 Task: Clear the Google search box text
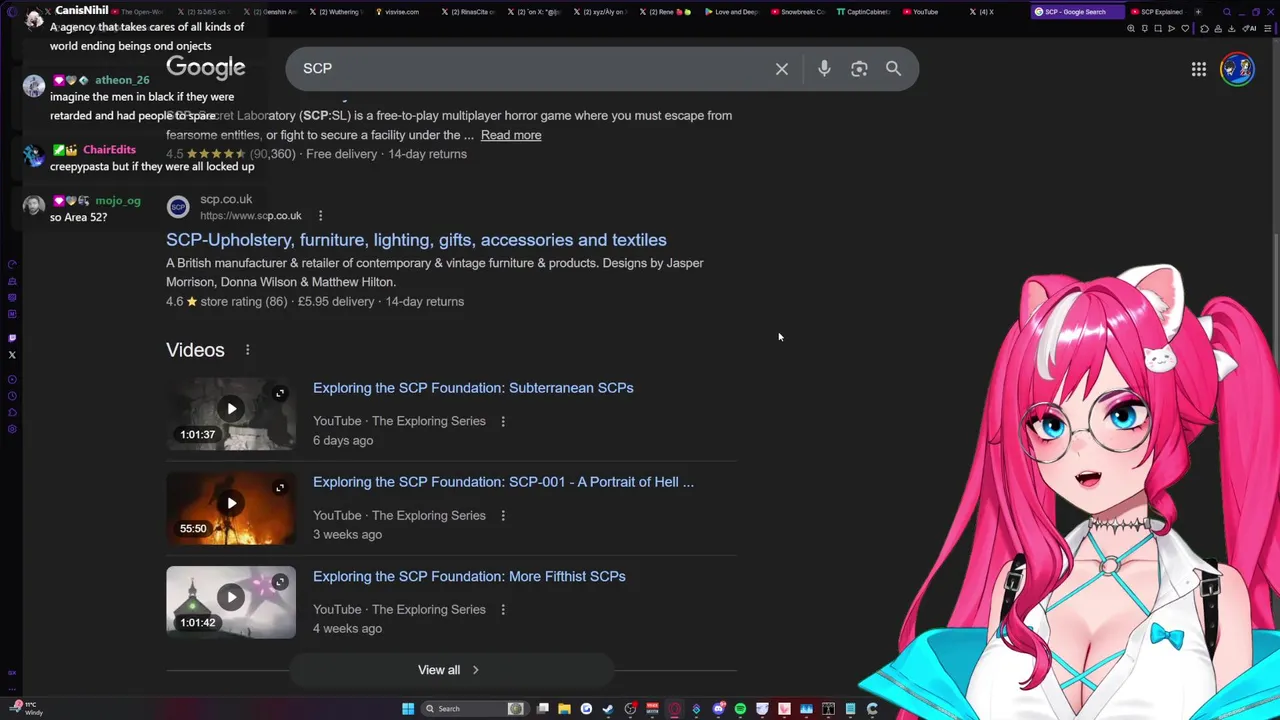782,69
